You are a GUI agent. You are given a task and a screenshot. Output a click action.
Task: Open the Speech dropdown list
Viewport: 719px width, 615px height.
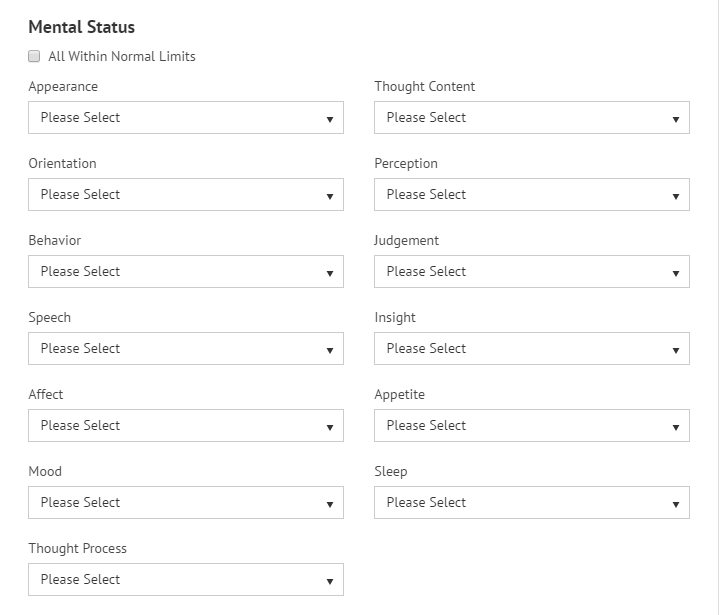click(186, 349)
